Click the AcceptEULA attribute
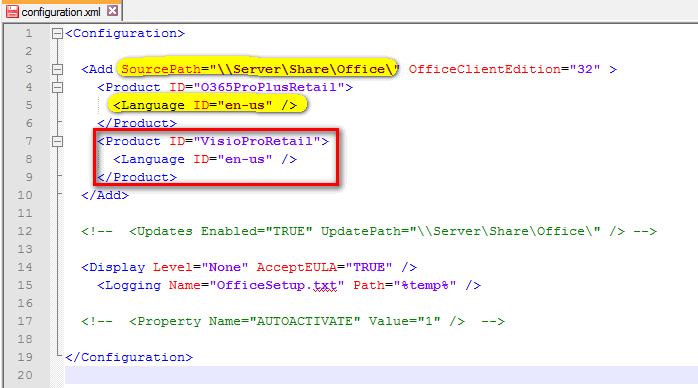The image size is (698, 388). coord(296,267)
